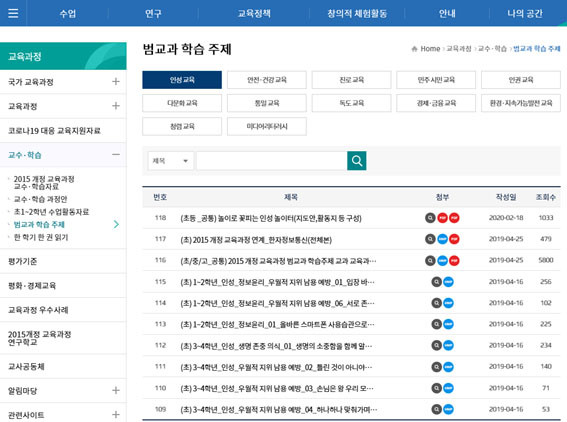Select the 독도 교육 category tab
Screen dimensions: 567x422
[351, 103]
